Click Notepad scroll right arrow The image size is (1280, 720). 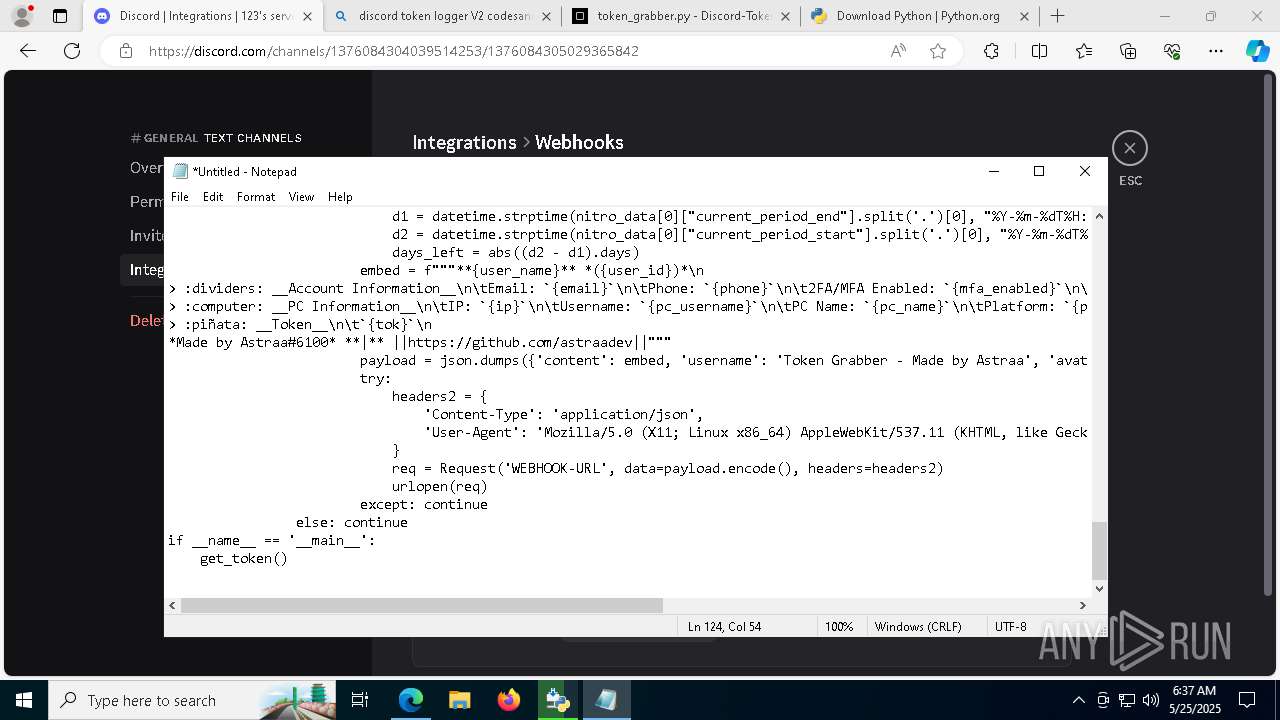pyautogui.click(x=1082, y=605)
